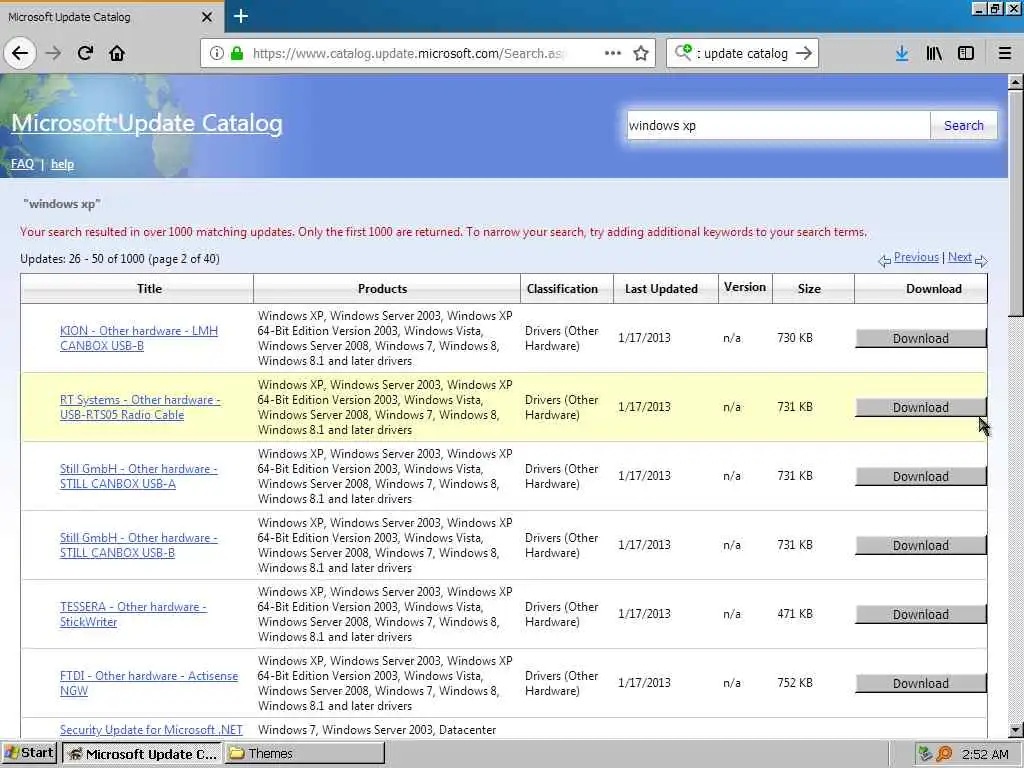Click the left arrow icon beside Previous
The width and height of the screenshot is (1024, 768).
(884, 261)
